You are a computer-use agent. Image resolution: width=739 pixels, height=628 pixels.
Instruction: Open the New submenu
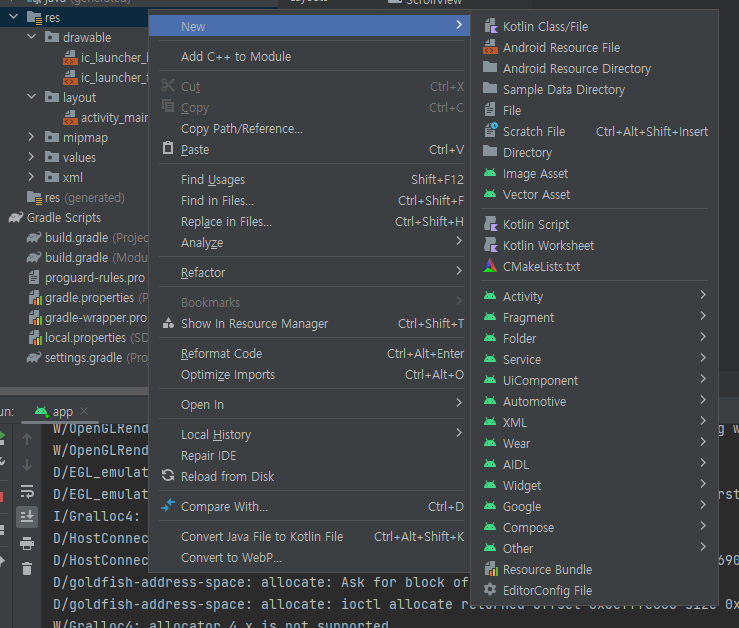(309, 25)
